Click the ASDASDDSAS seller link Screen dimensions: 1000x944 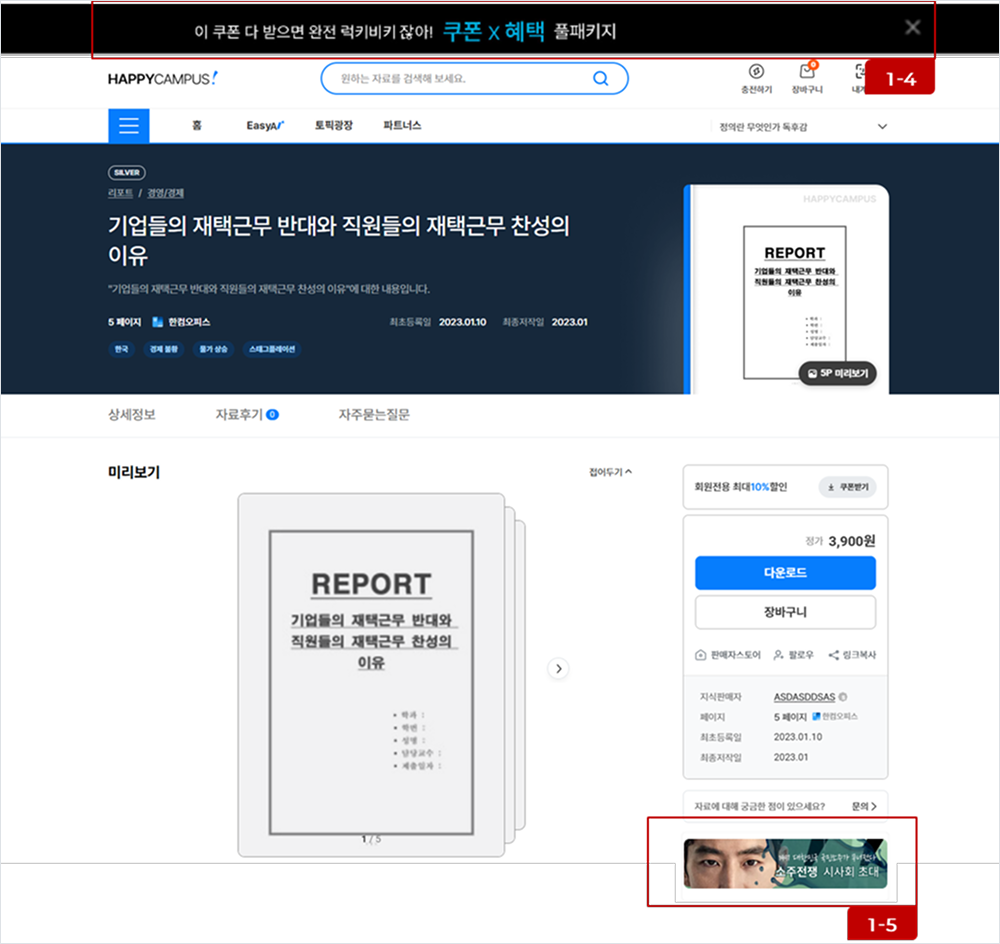[x=804, y=697]
